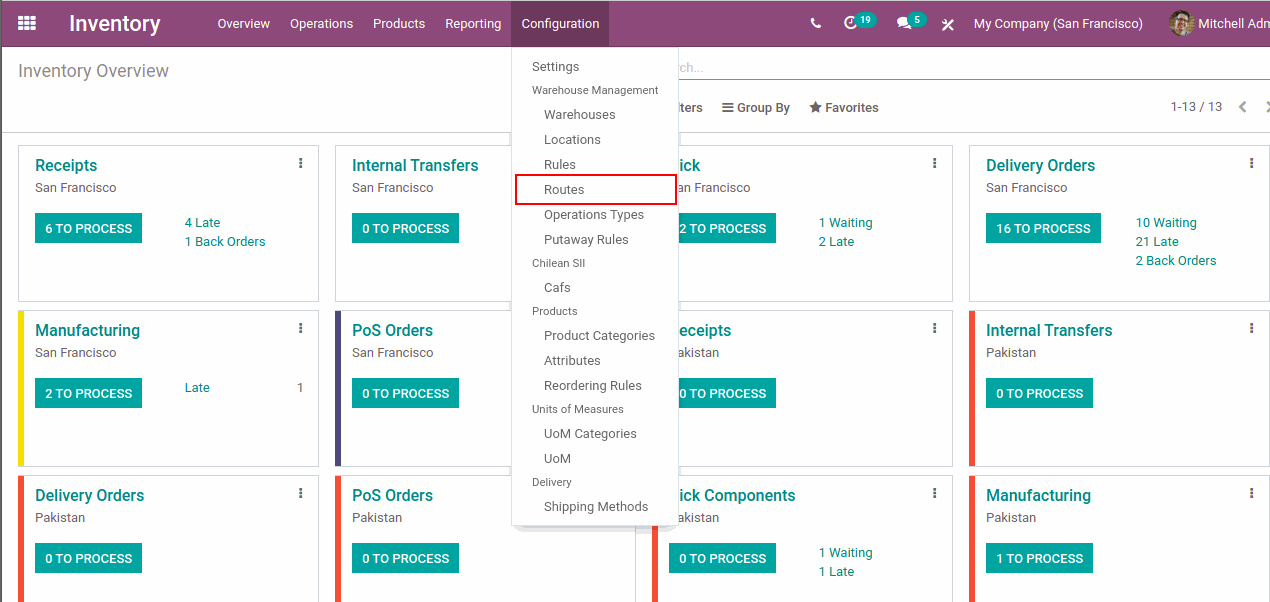Open the 4 Late receipts link
Screen dimensions: 1270x602
[202, 223]
